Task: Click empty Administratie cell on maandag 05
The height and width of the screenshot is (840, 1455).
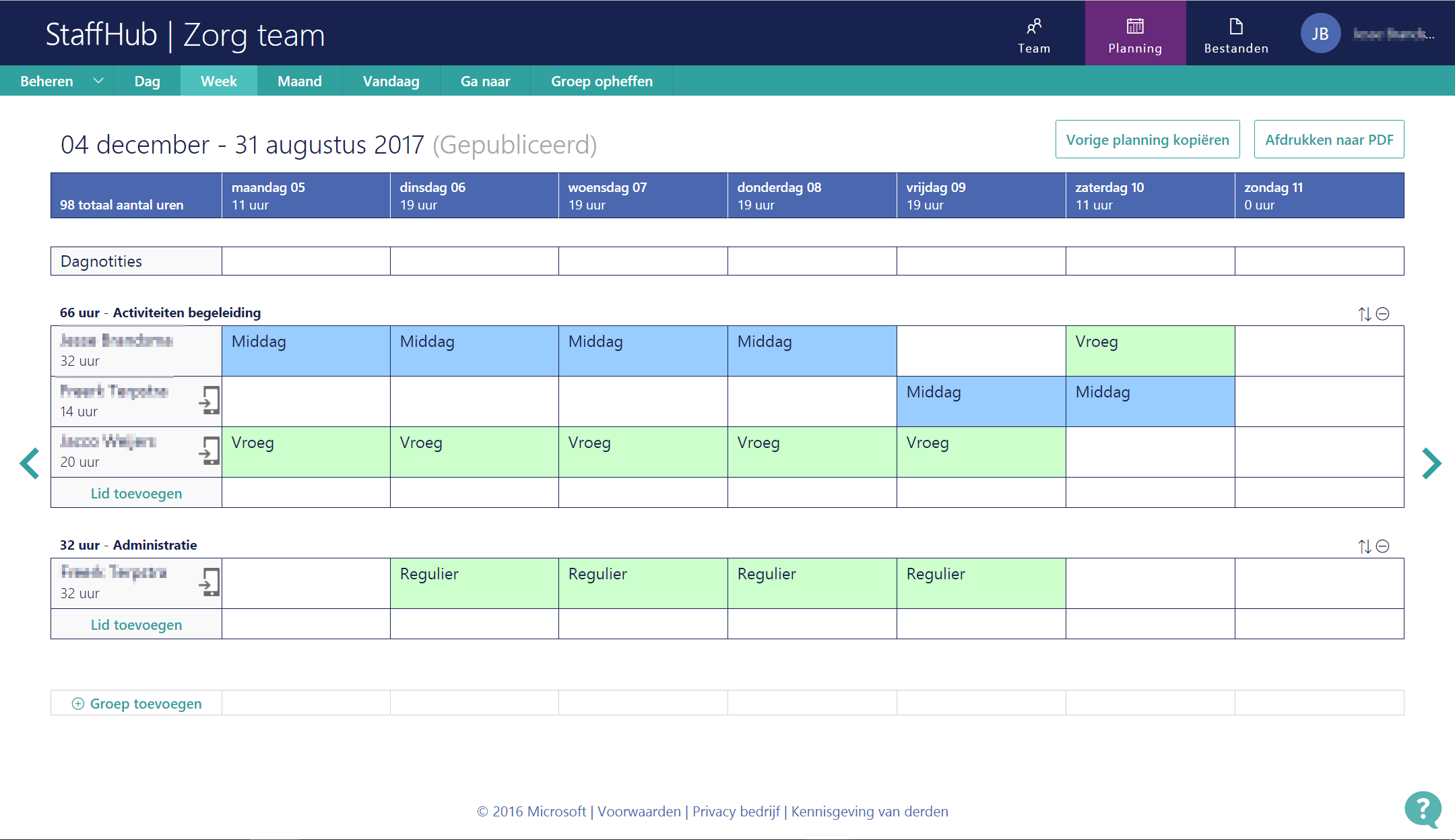Action: (x=306, y=583)
